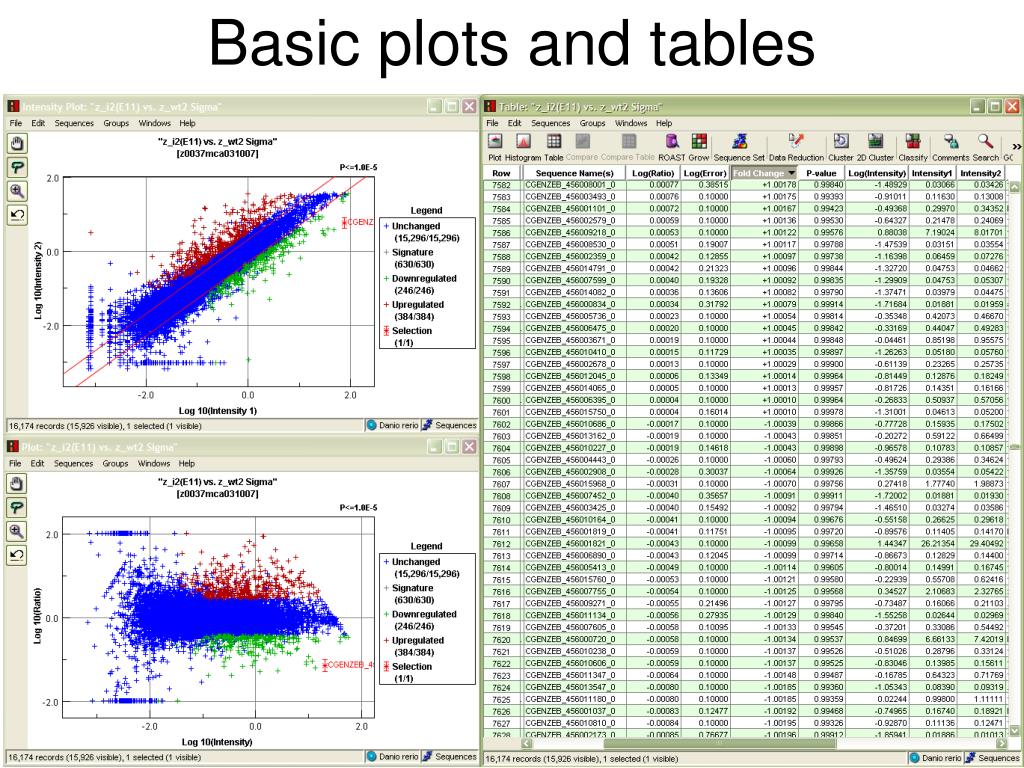Screen dimensions: 1024x768
Task: Activate the zoom magnifier in lower Plot window
Action: click(17, 531)
